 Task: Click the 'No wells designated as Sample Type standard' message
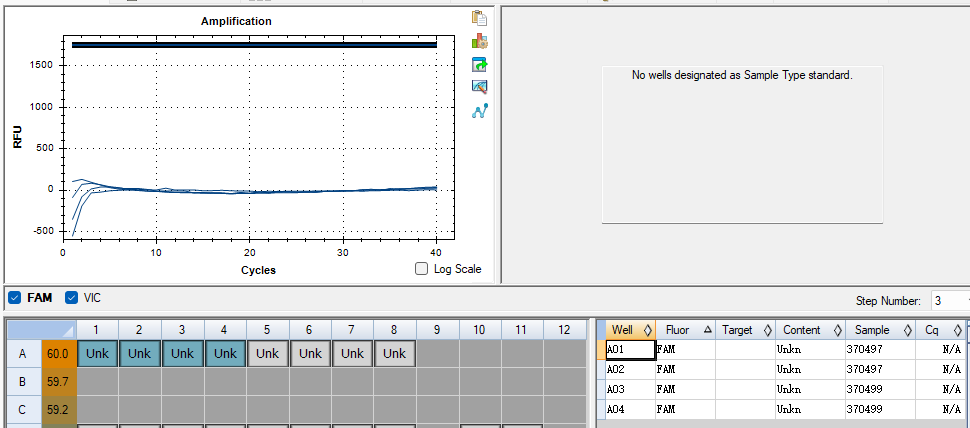coord(742,75)
